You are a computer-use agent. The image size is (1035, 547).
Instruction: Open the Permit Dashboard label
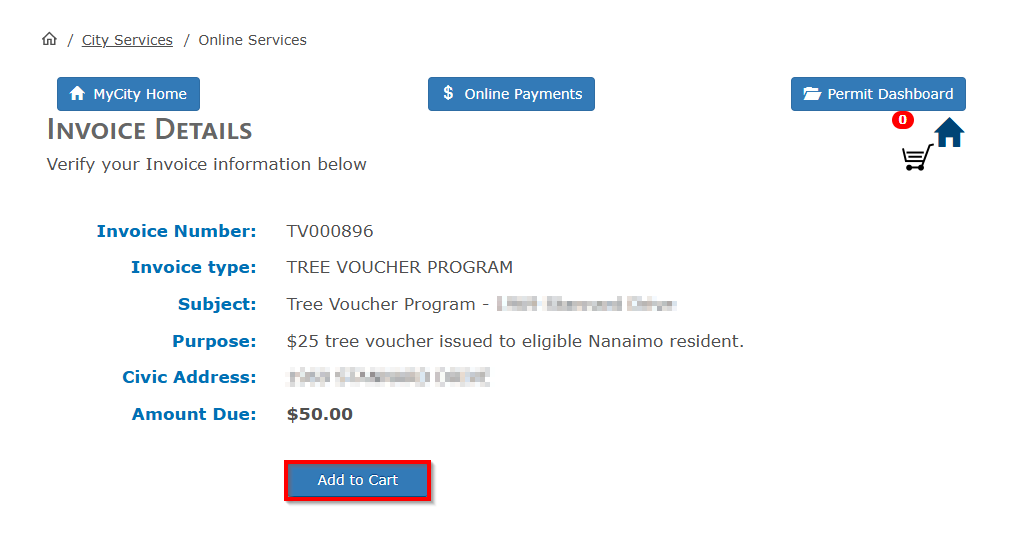coord(890,94)
